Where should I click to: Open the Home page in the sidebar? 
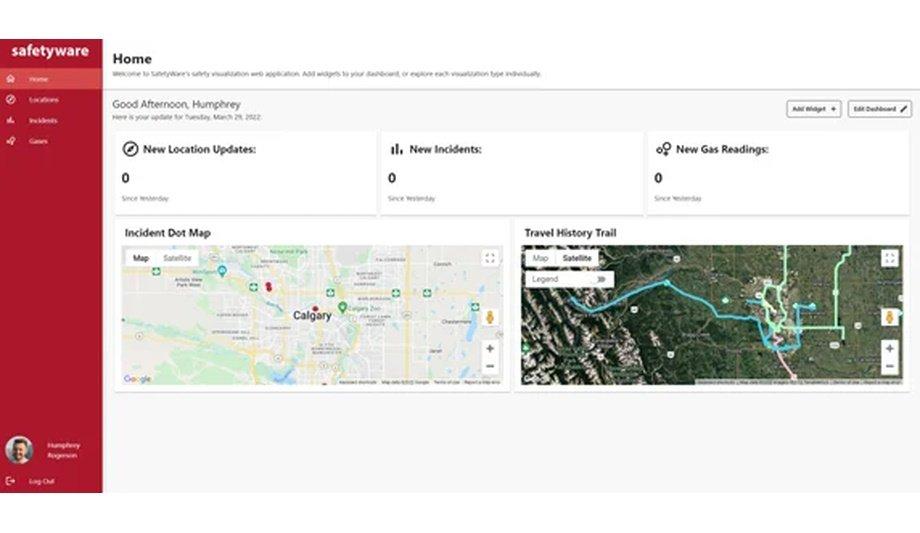(51, 79)
